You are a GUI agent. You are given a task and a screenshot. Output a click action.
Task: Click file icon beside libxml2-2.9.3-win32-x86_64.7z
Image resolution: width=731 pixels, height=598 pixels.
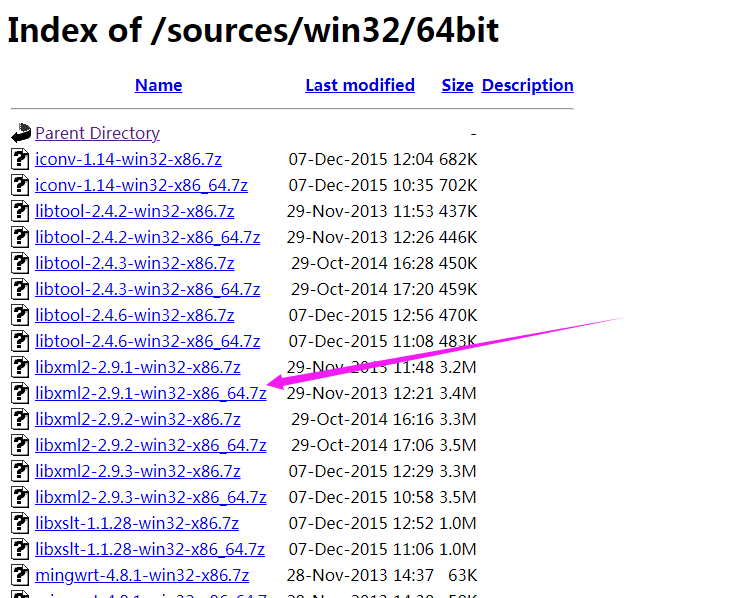click(20, 498)
